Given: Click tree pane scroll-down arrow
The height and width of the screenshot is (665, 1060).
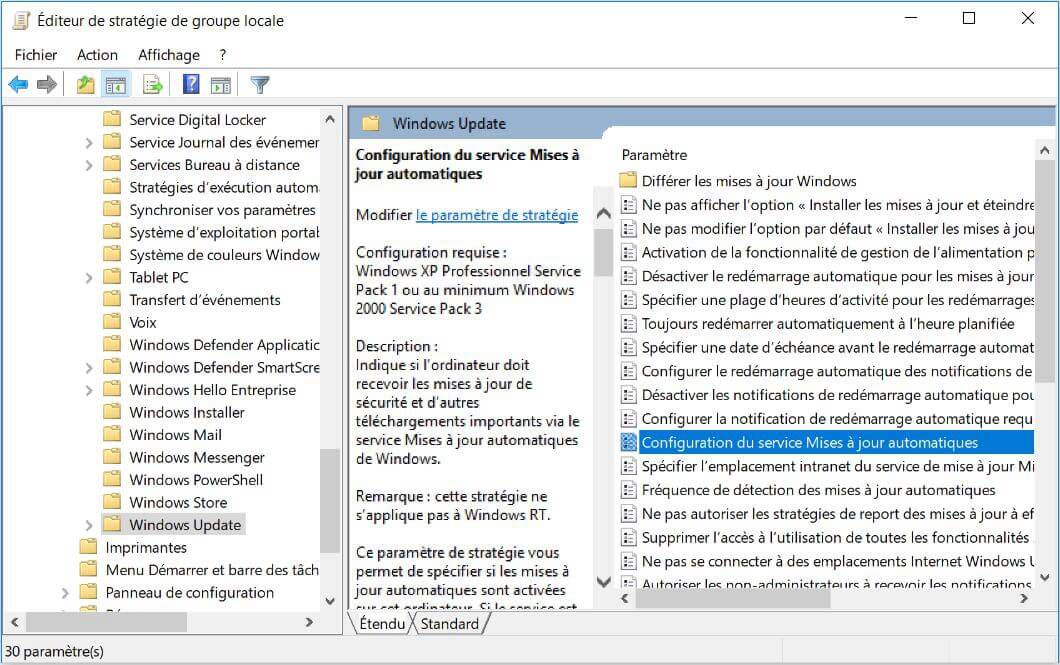Looking at the screenshot, I should tap(330, 600).
